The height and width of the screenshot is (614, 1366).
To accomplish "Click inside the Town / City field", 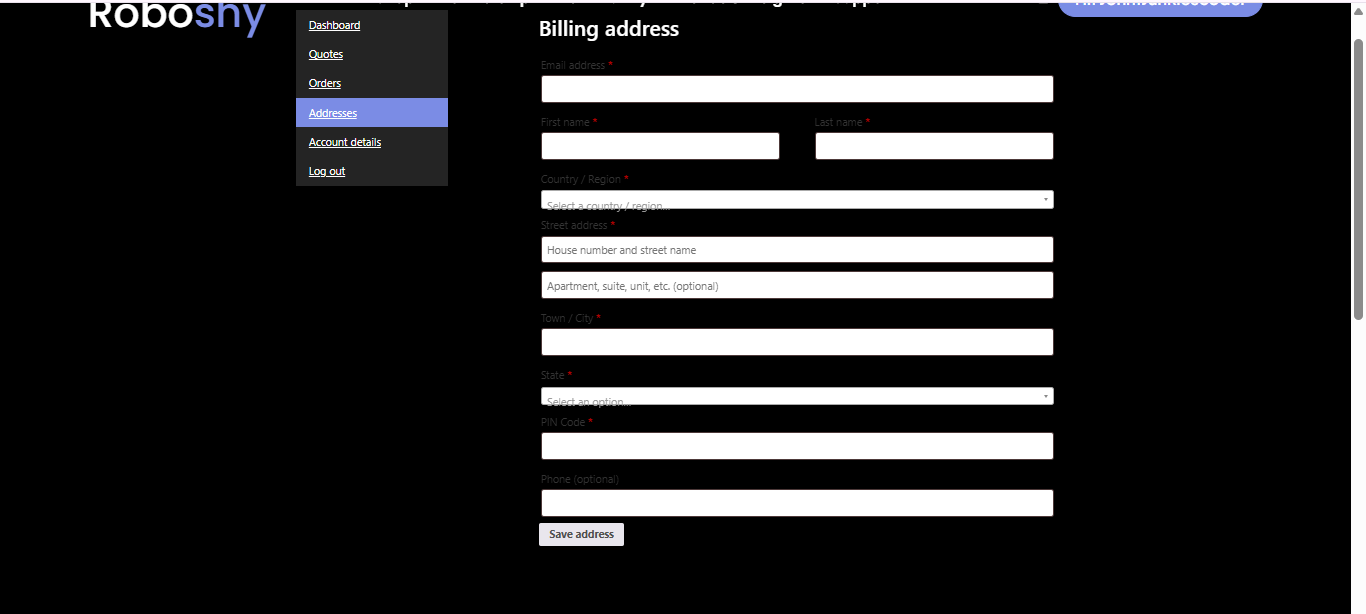I will pyautogui.click(x=797, y=341).
